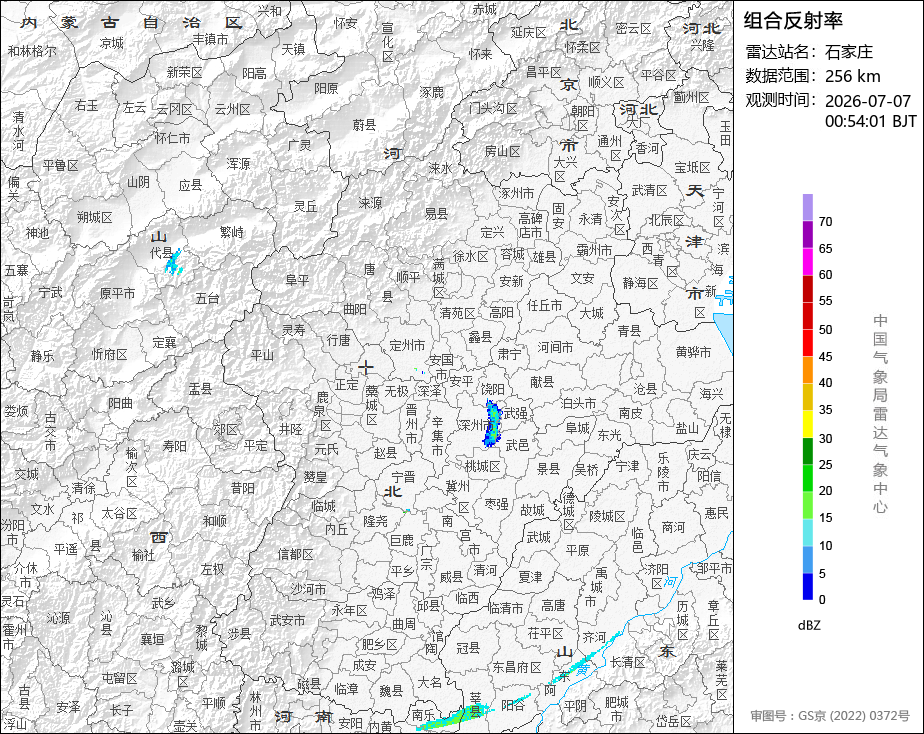Pick the cyan 10–15 legend color
The width and height of the screenshot is (924, 734).
[x=807, y=532]
